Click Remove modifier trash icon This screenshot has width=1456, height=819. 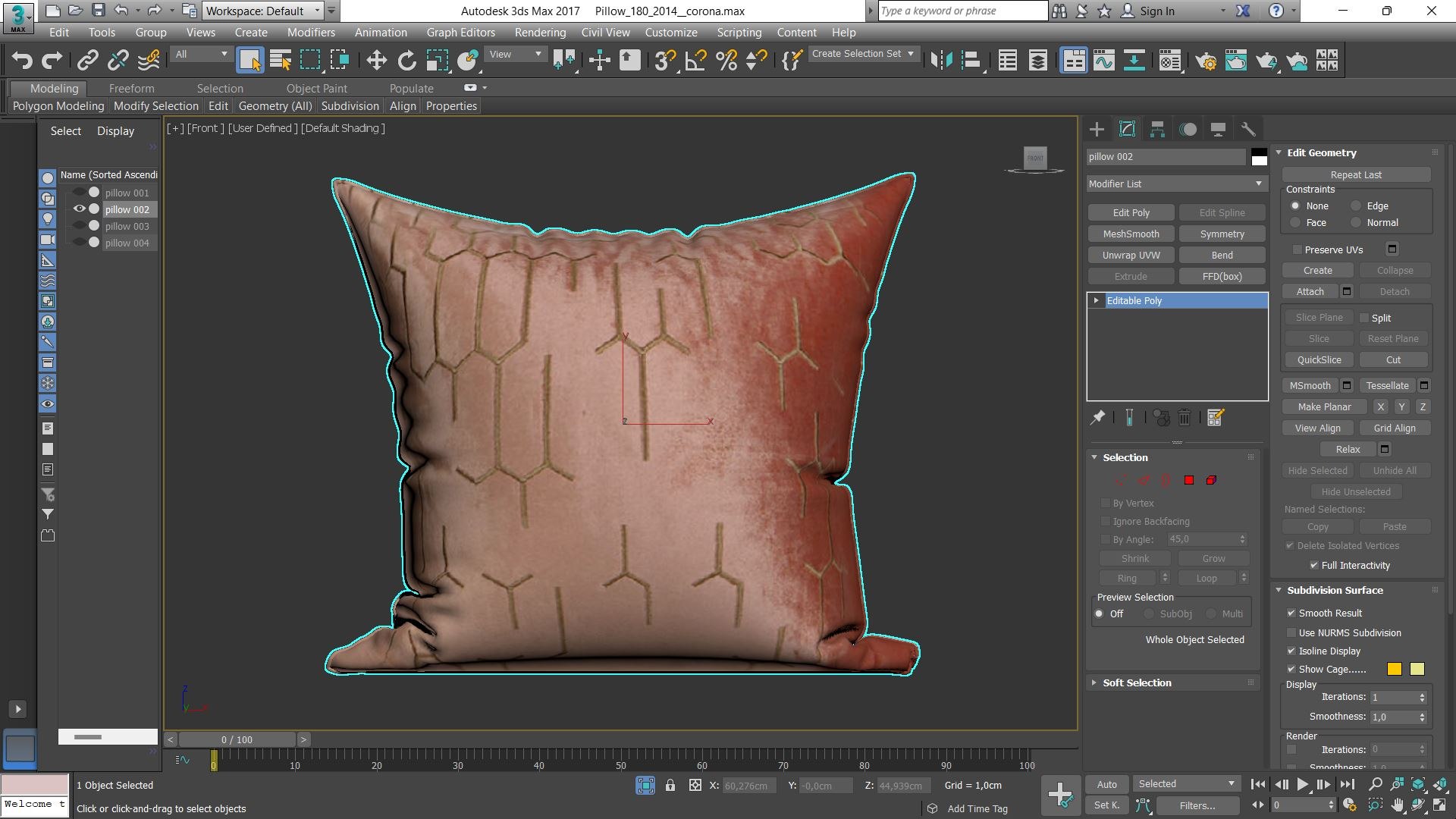point(1185,417)
